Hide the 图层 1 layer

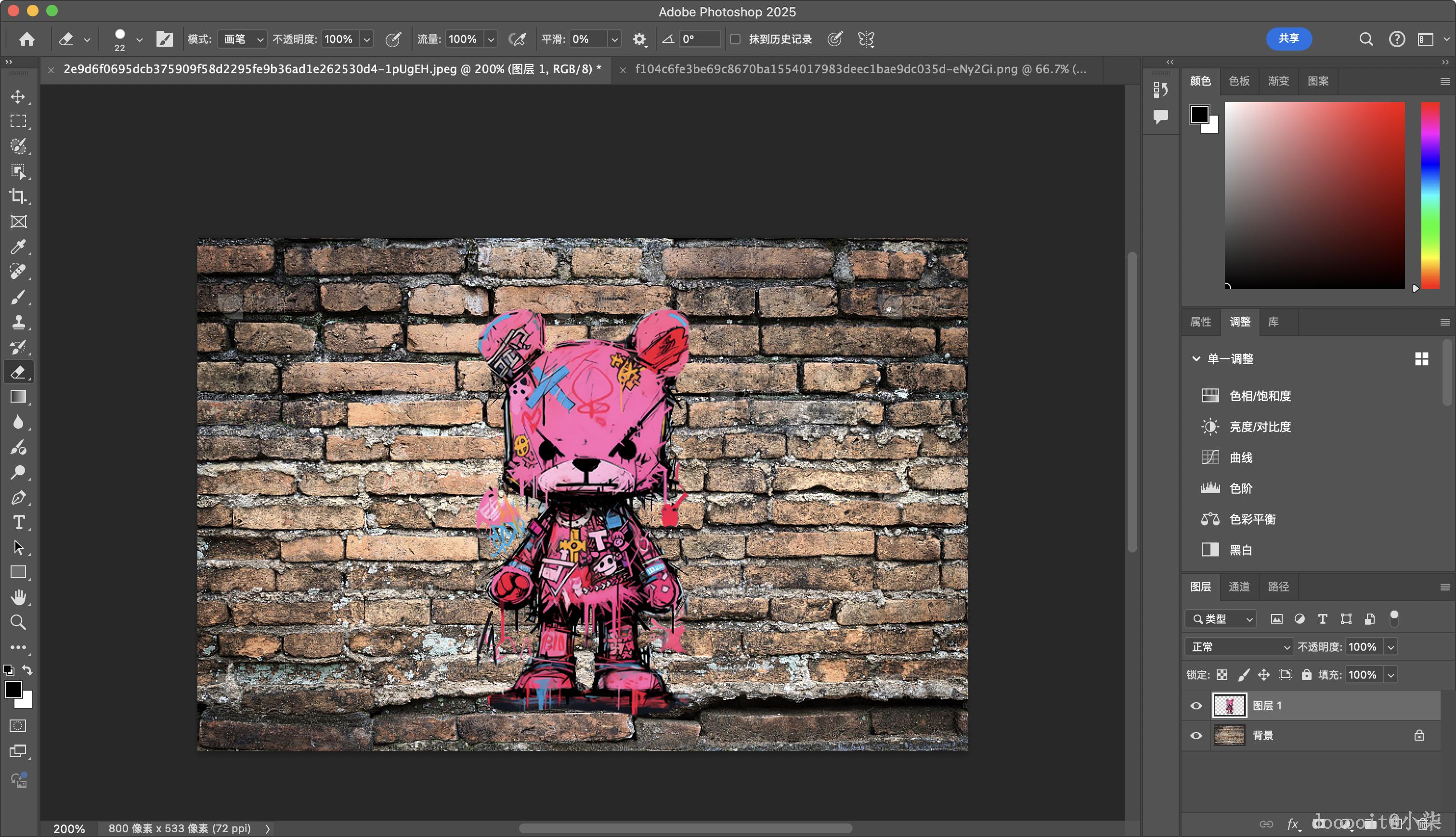1196,706
